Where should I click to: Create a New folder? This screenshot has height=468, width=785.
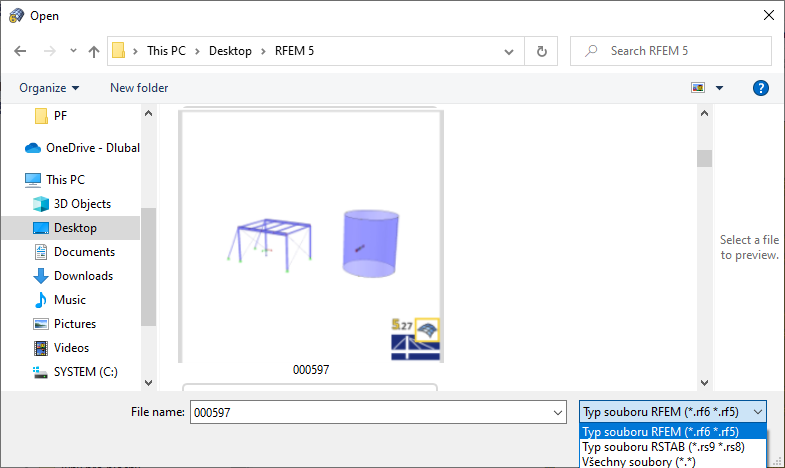point(139,88)
